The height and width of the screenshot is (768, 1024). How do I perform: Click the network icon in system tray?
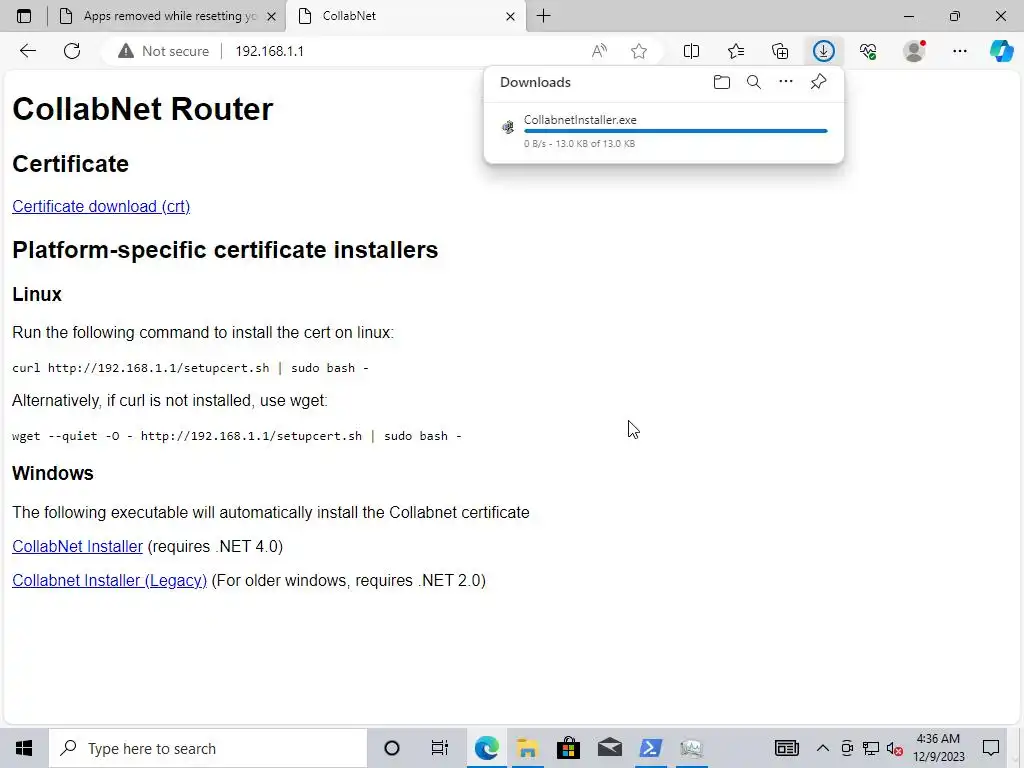pos(871,748)
